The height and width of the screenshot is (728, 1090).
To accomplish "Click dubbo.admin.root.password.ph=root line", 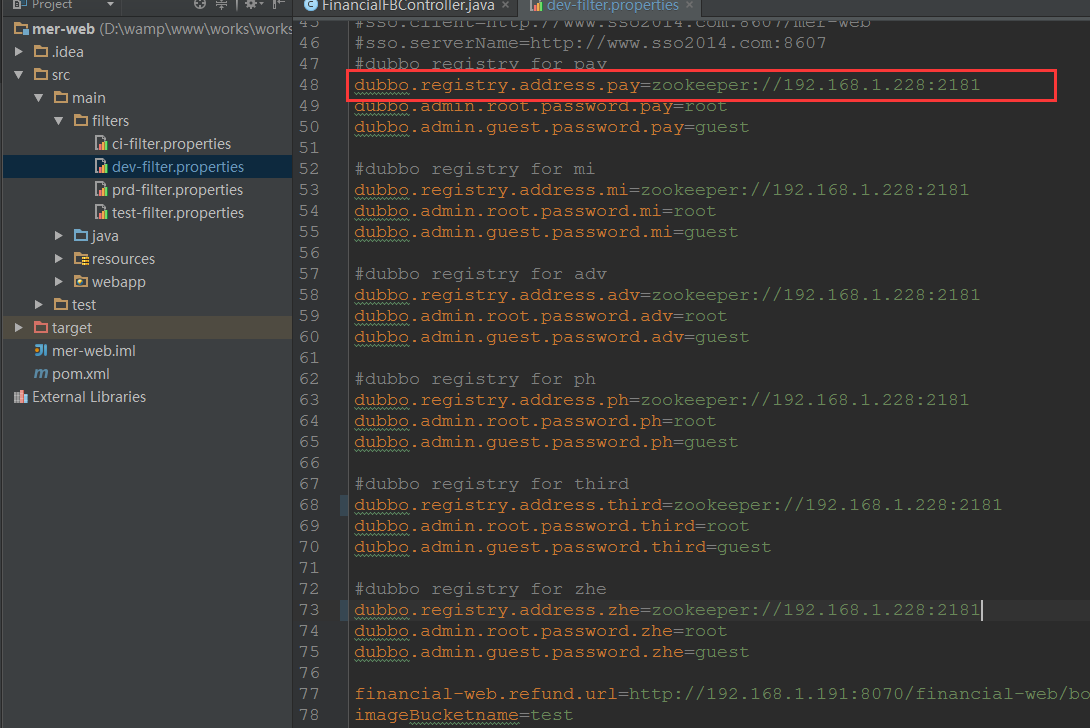I will tap(535, 421).
